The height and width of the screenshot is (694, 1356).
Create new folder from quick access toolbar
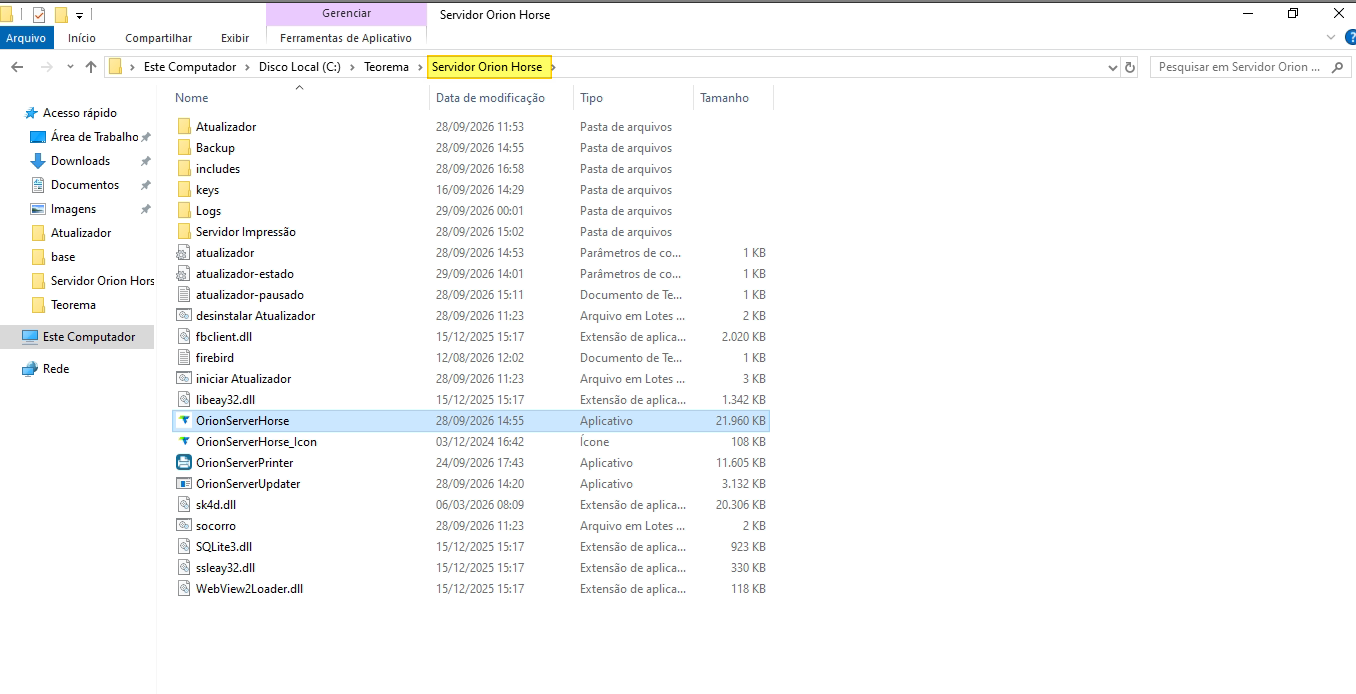coord(61,14)
